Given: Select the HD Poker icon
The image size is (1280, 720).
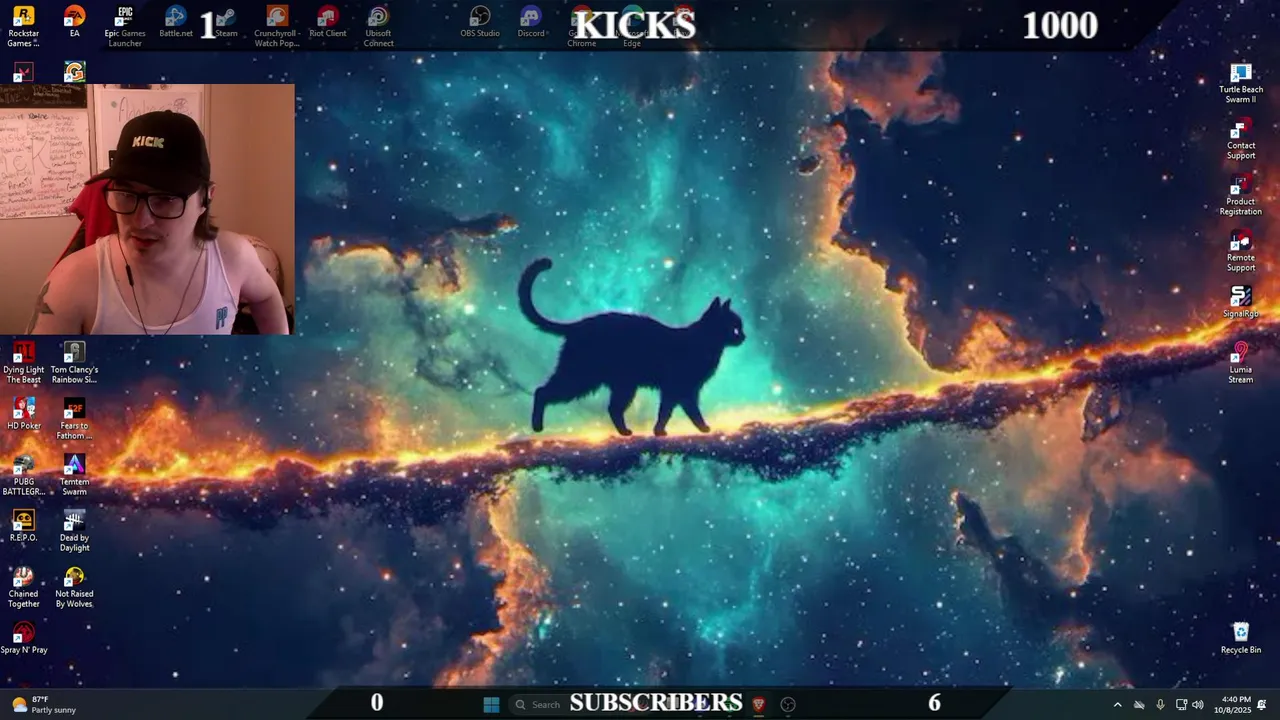Looking at the screenshot, I should (23, 414).
